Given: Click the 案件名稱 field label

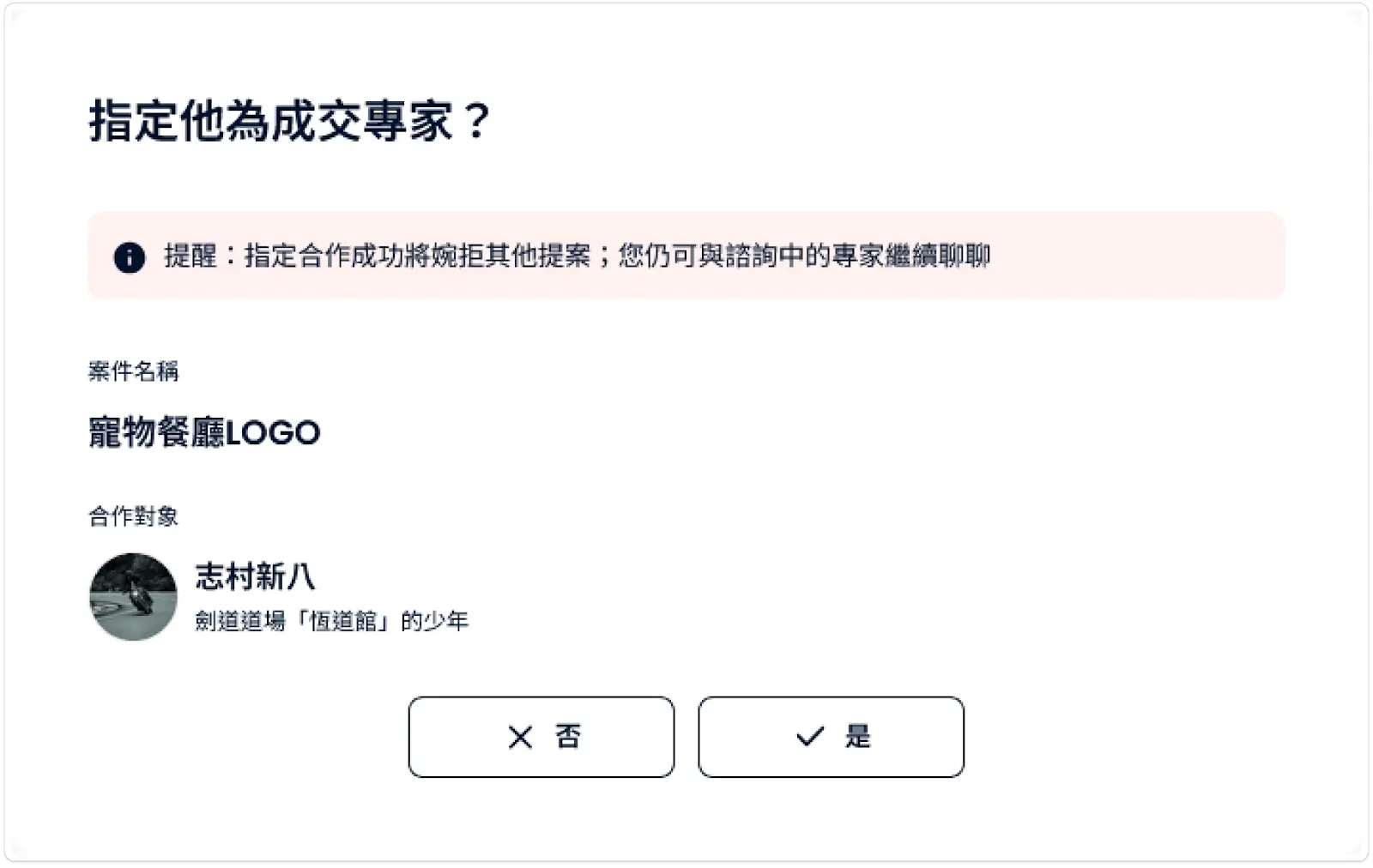Looking at the screenshot, I should [x=133, y=371].
